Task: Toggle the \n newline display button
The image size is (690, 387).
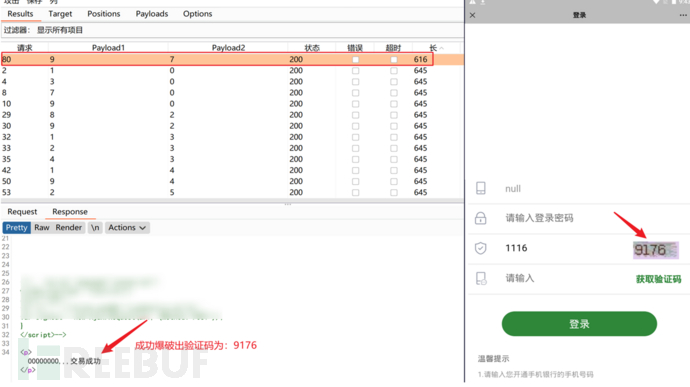Action: [x=95, y=228]
